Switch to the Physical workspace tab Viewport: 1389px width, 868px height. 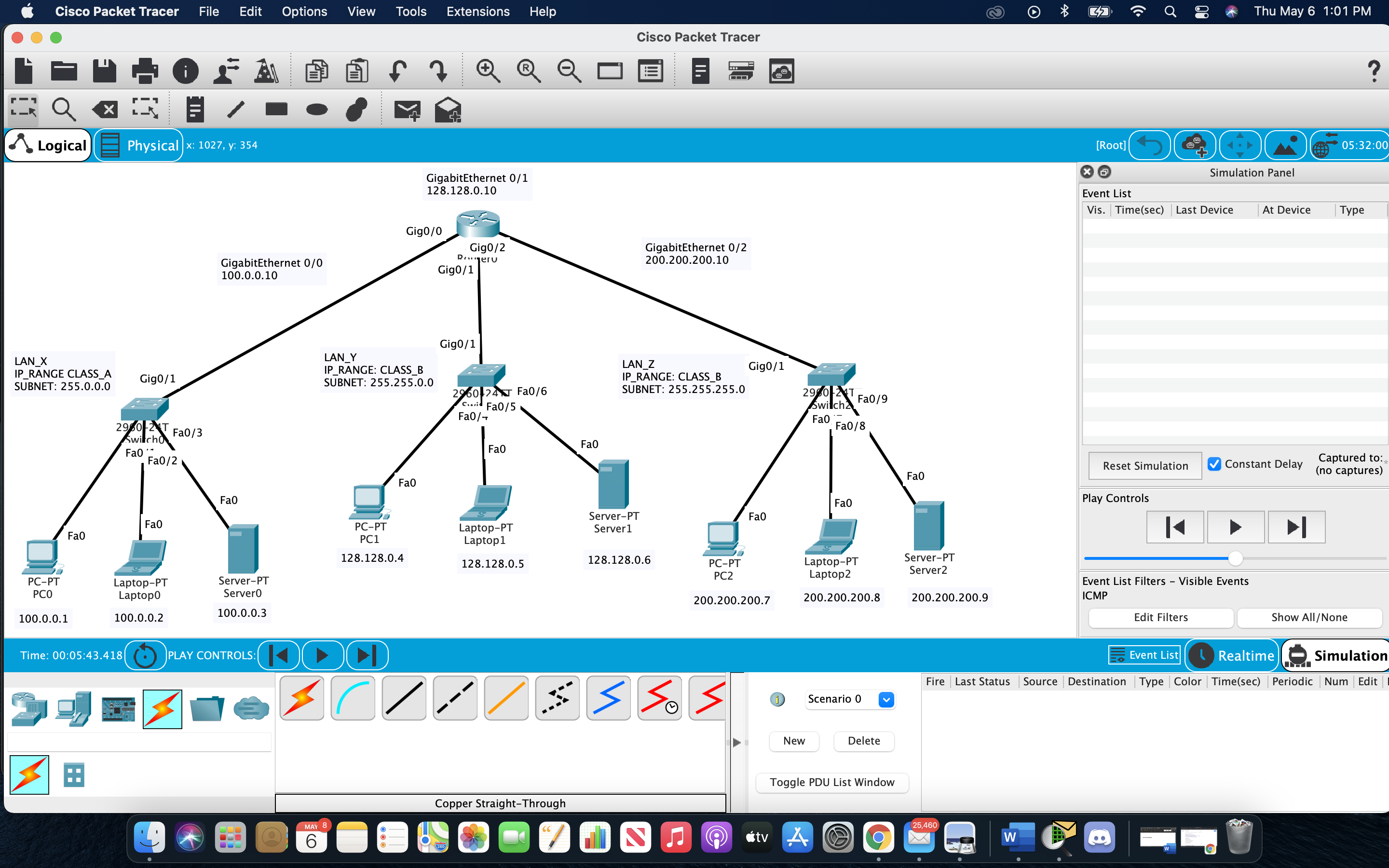point(139,146)
